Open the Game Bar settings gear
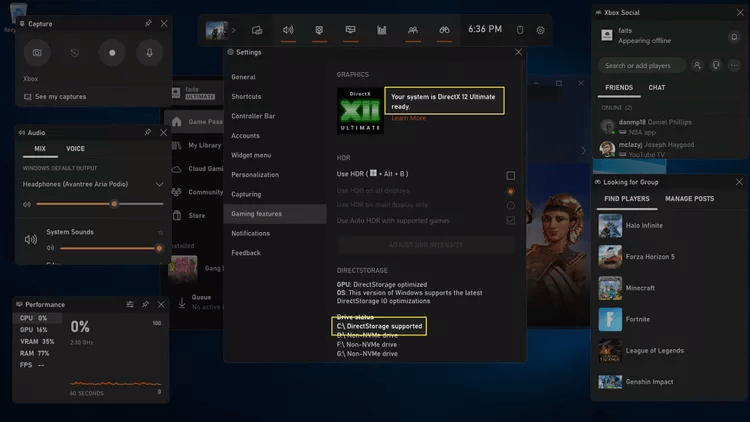This screenshot has height=422, width=750. (x=540, y=30)
